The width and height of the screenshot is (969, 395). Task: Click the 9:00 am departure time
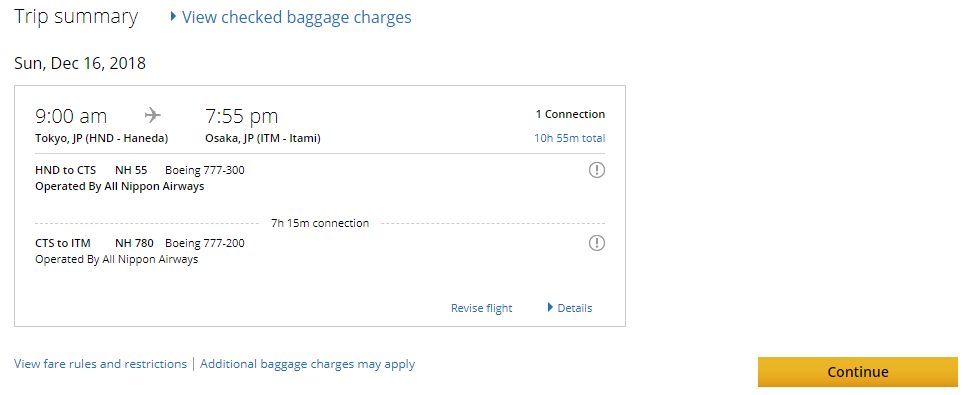[x=71, y=116]
